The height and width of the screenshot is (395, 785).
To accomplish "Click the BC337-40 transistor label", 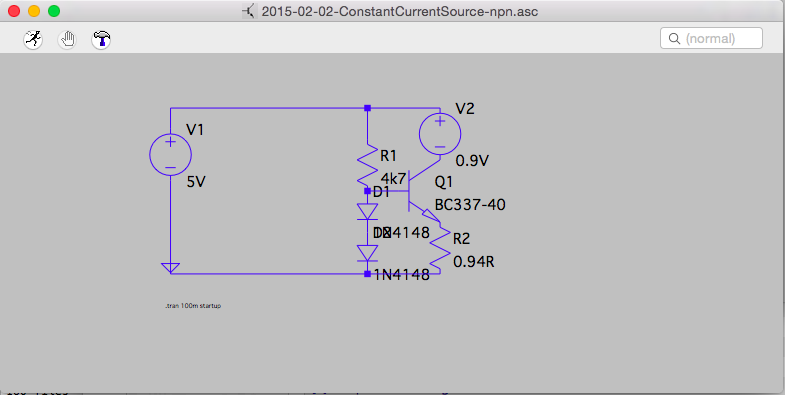I will (470, 204).
